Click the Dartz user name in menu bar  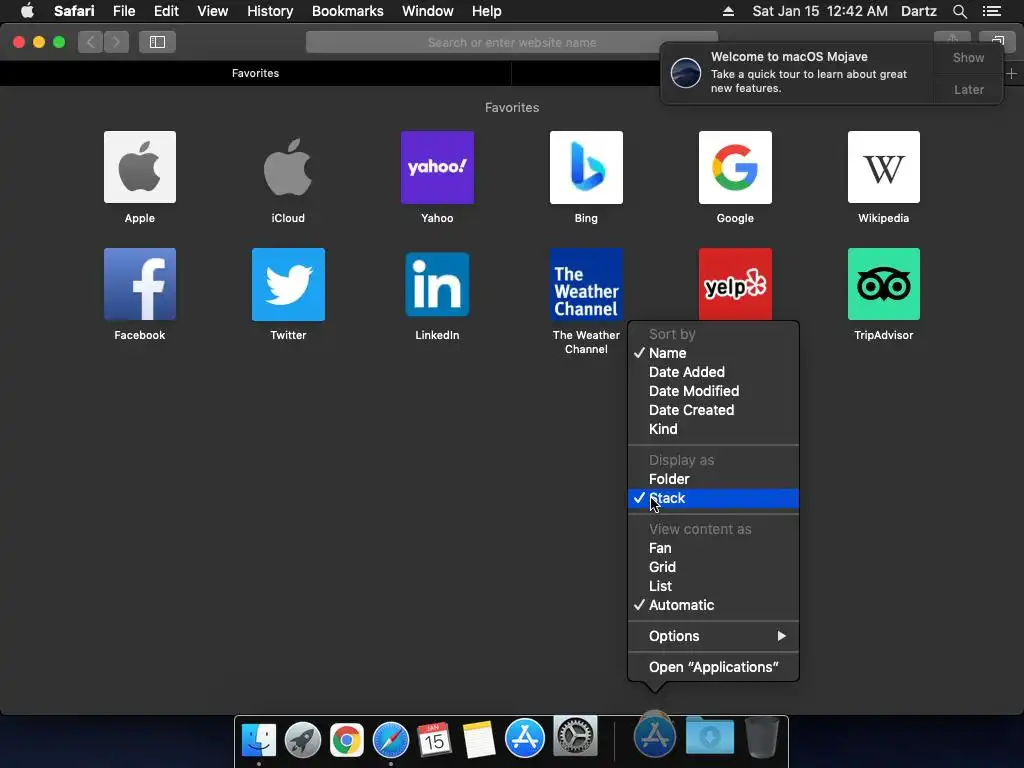[918, 11]
